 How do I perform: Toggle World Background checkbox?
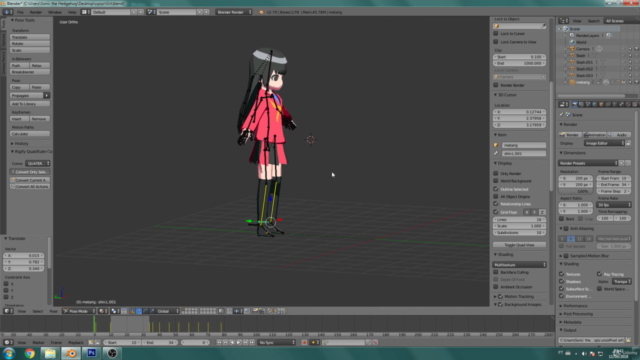coord(496,181)
